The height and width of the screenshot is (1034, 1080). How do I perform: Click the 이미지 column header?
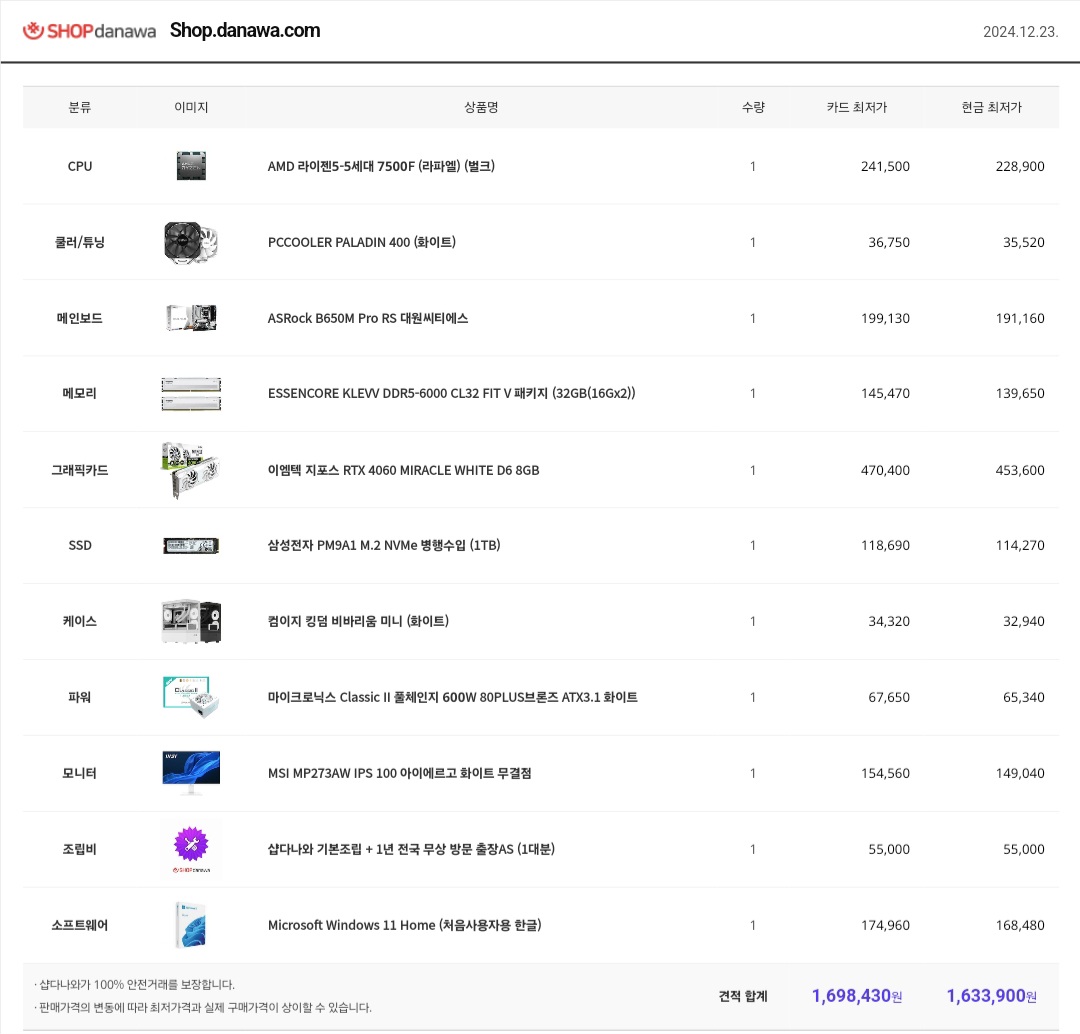[x=191, y=107]
